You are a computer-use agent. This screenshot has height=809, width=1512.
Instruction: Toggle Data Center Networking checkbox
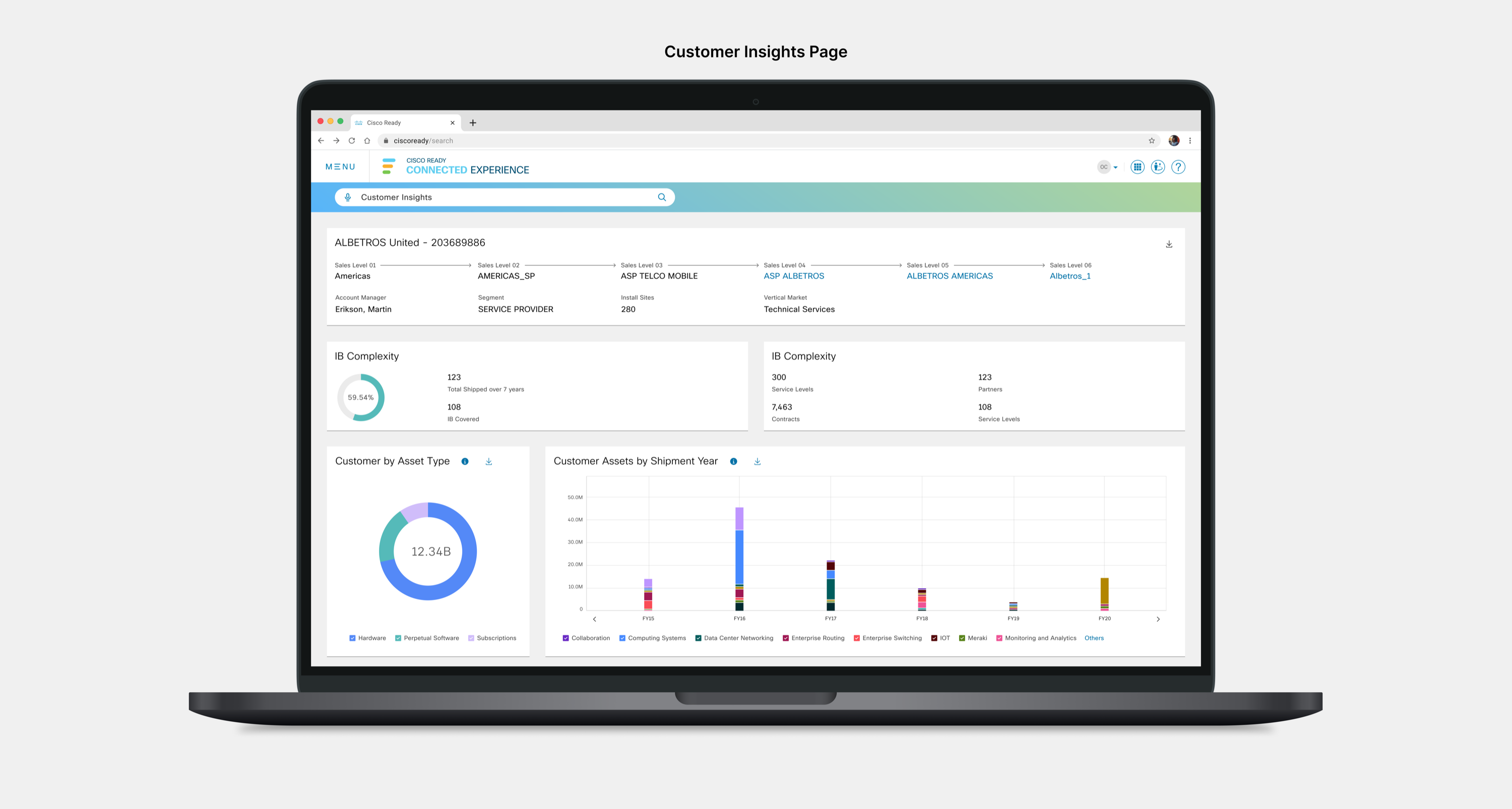coord(699,638)
